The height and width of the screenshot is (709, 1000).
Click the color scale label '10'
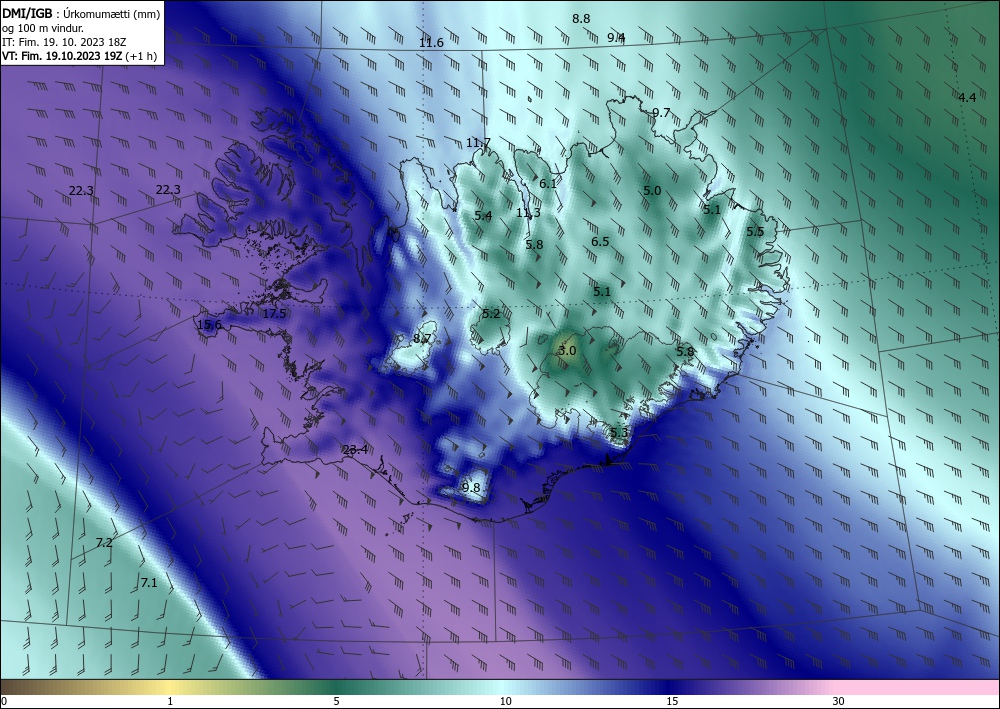pos(505,701)
